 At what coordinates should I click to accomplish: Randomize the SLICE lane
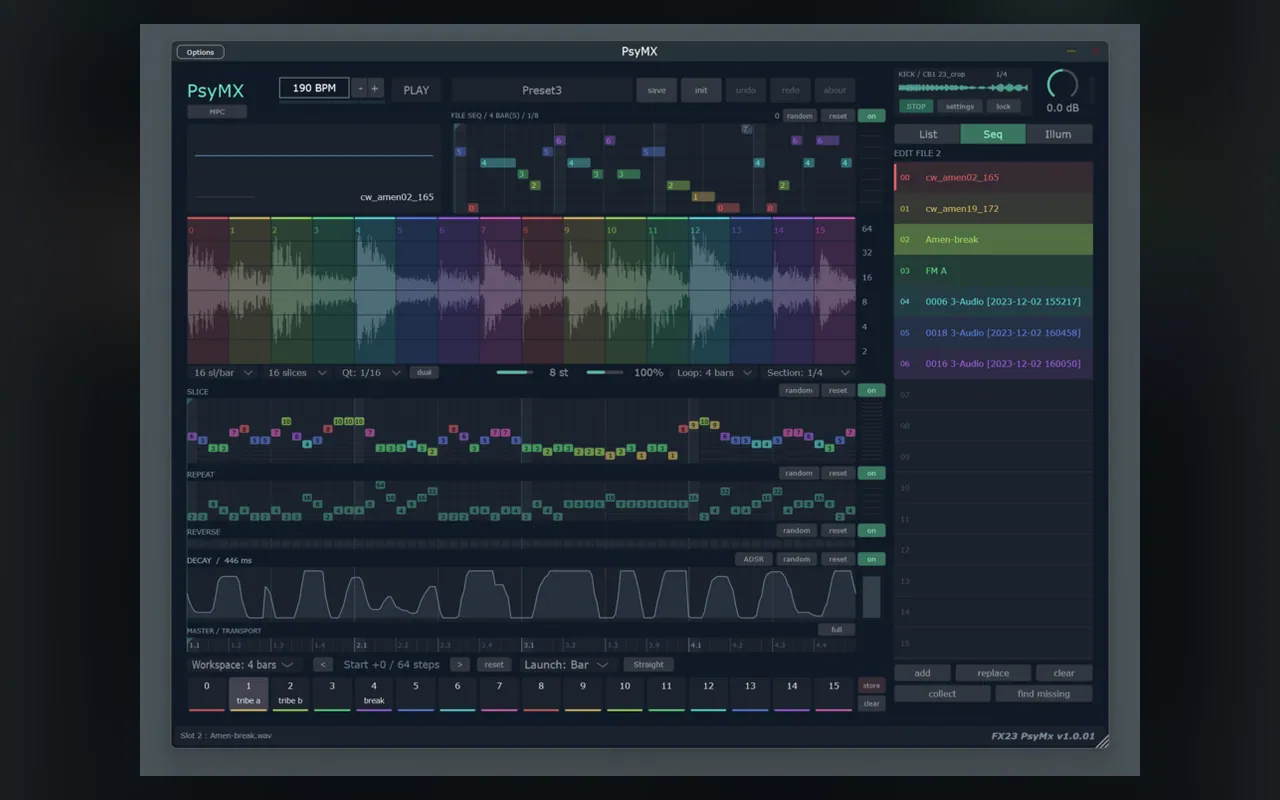tap(798, 391)
